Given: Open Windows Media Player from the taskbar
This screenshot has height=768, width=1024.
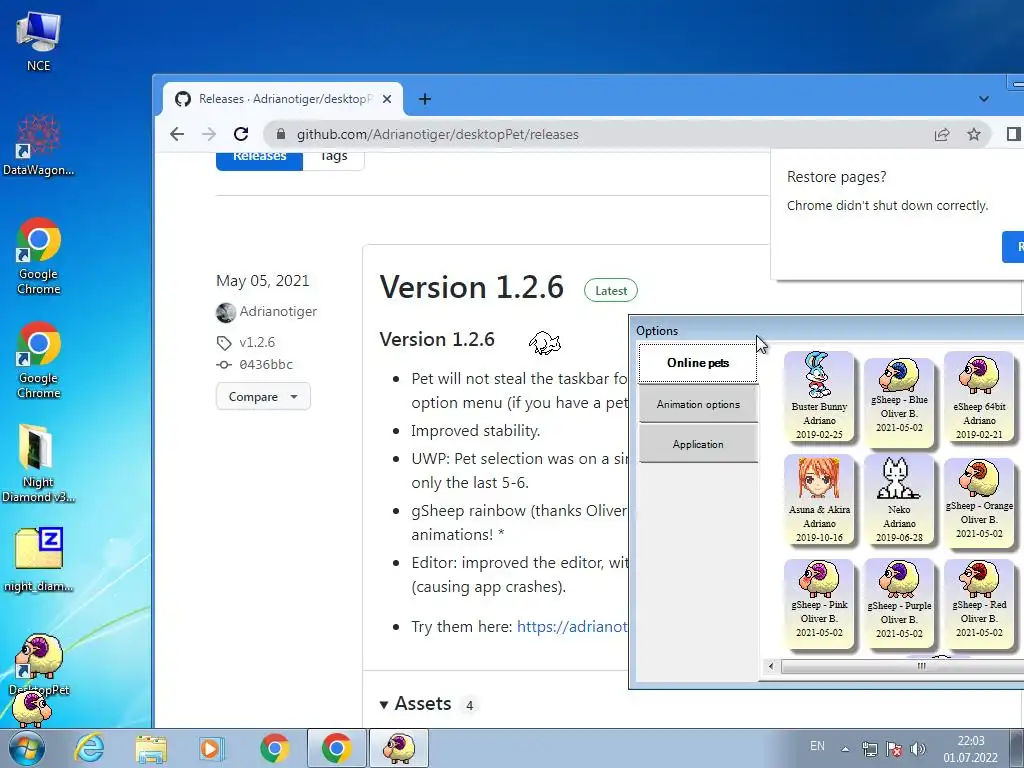Looking at the screenshot, I should pyautogui.click(x=212, y=748).
